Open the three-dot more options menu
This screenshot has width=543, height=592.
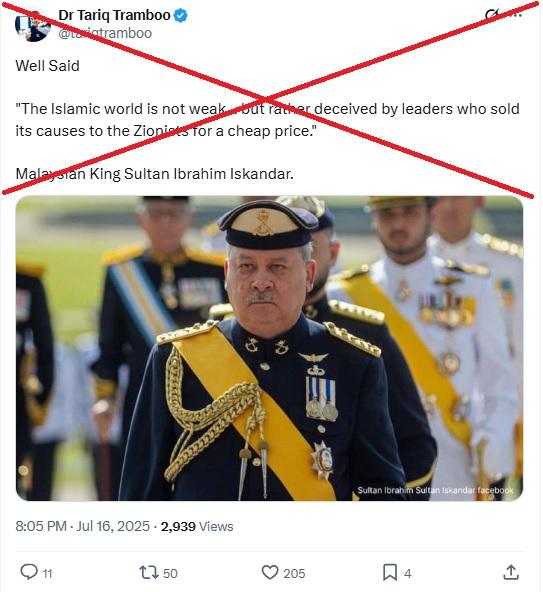[518, 15]
